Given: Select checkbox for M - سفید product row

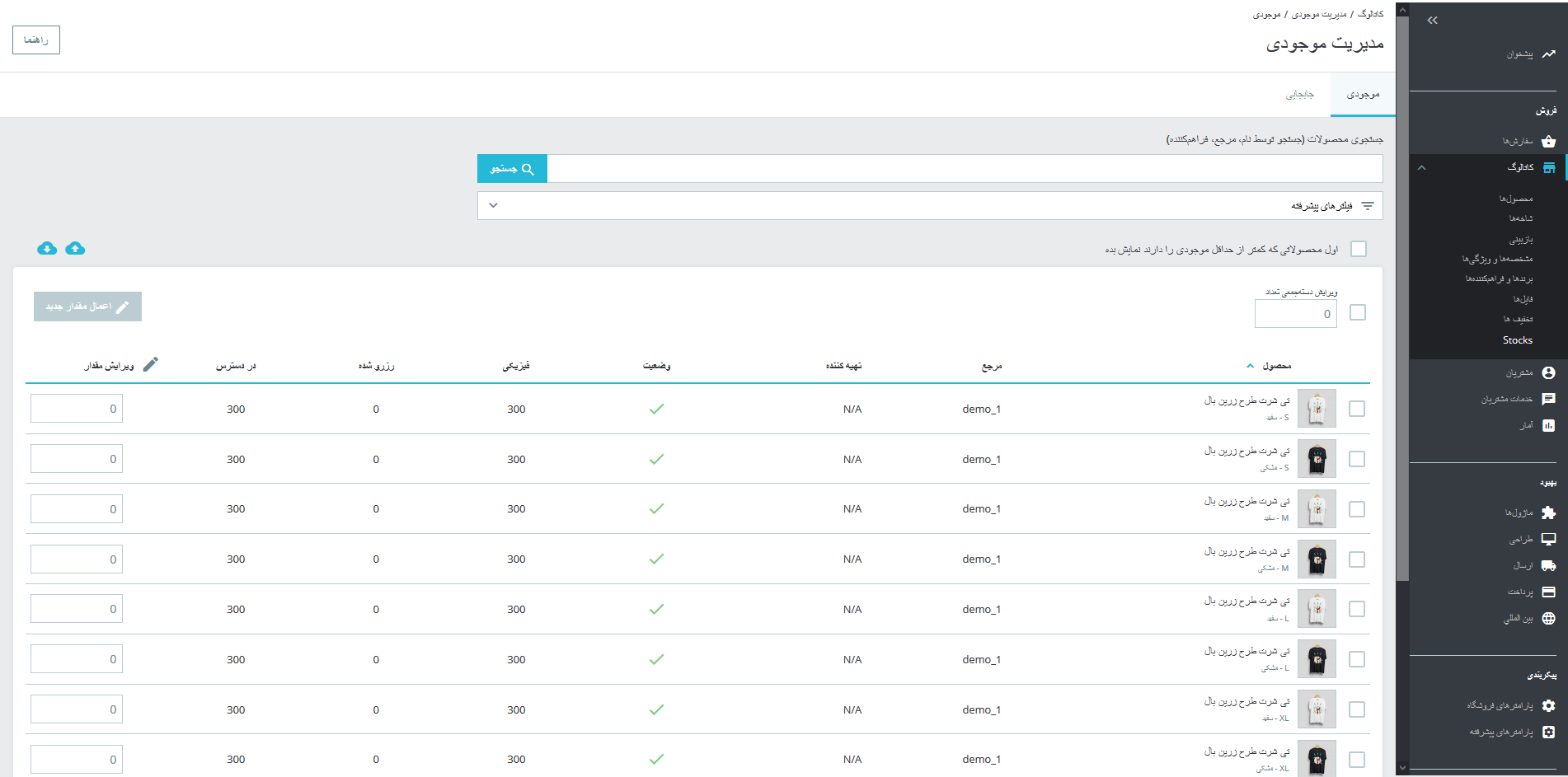Looking at the screenshot, I should pyautogui.click(x=1357, y=509).
